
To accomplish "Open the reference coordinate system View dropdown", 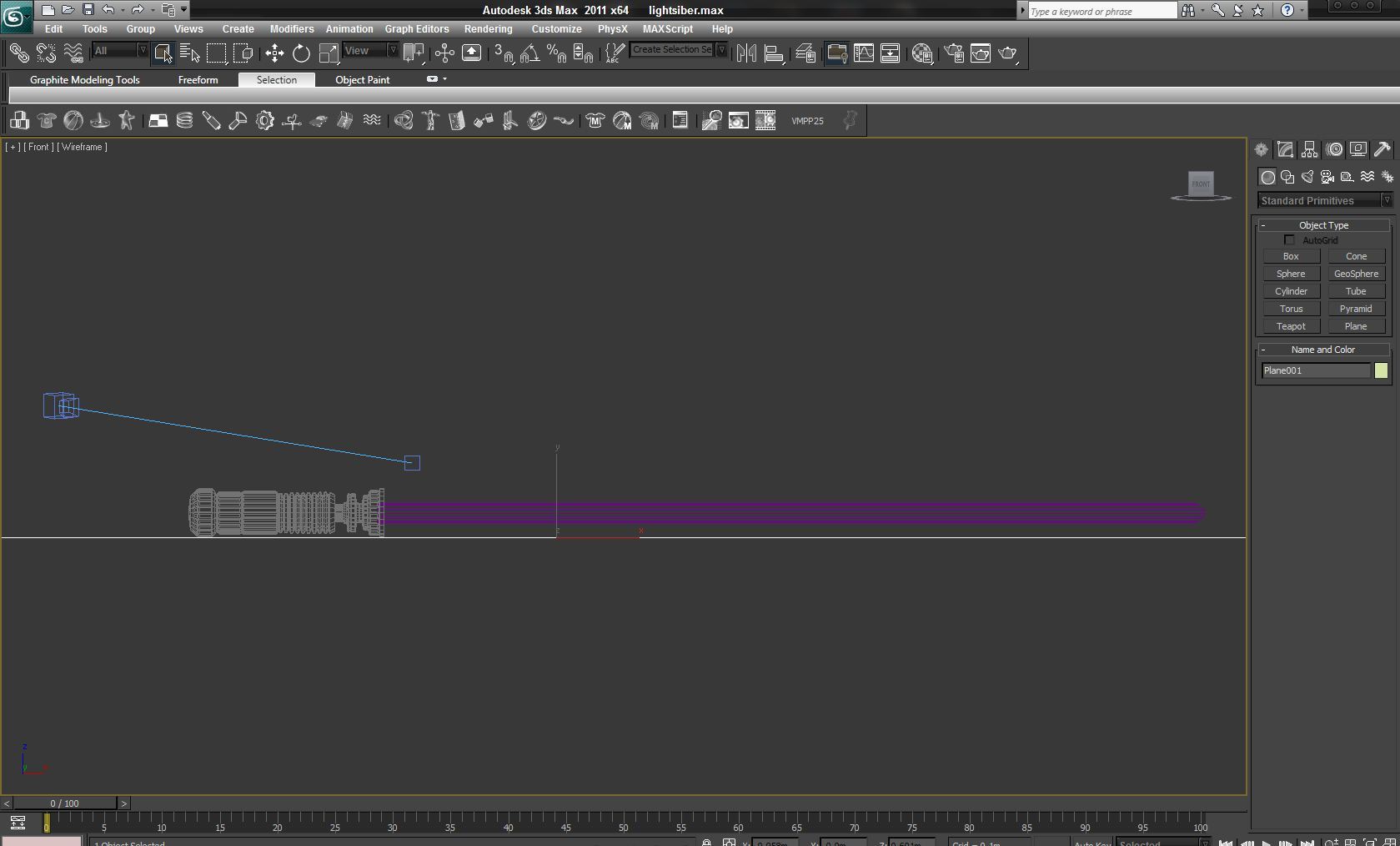I will [x=370, y=51].
